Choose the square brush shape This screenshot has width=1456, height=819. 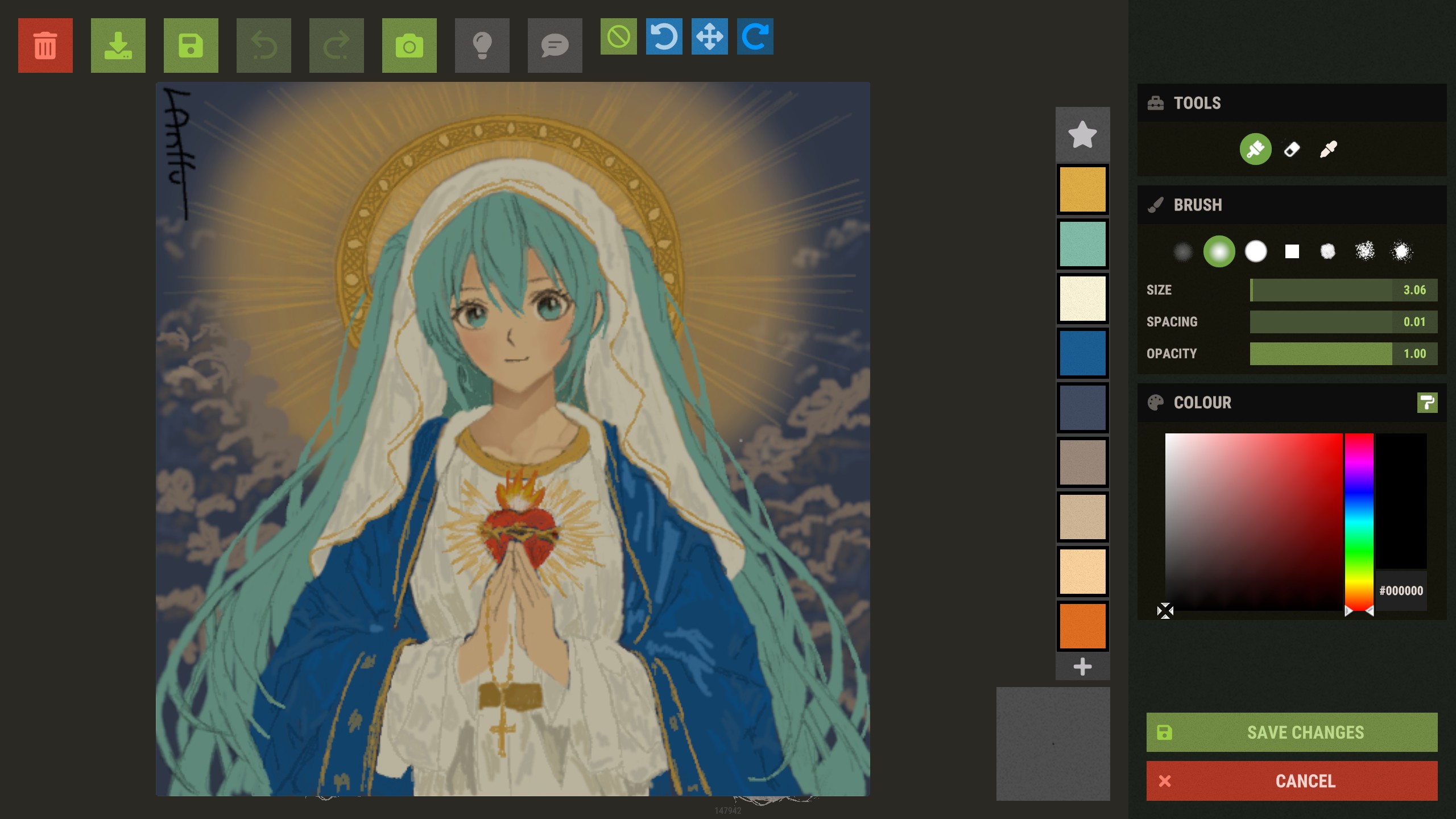coord(1292,251)
